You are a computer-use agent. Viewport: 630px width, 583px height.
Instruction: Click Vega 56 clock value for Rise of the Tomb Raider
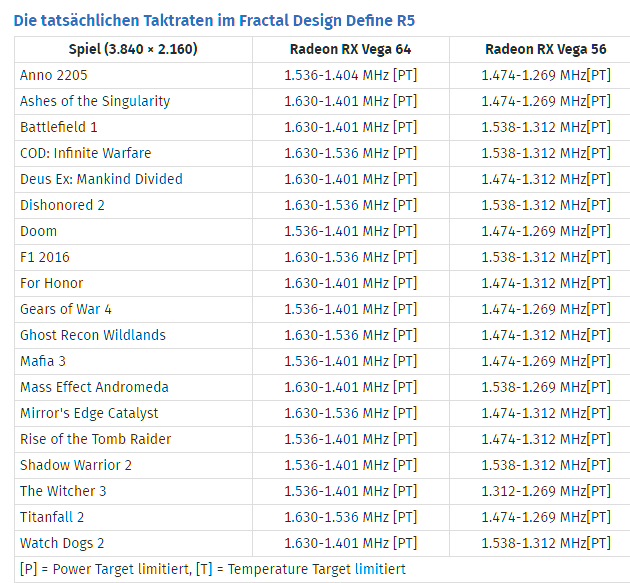(x=546, y=439)
